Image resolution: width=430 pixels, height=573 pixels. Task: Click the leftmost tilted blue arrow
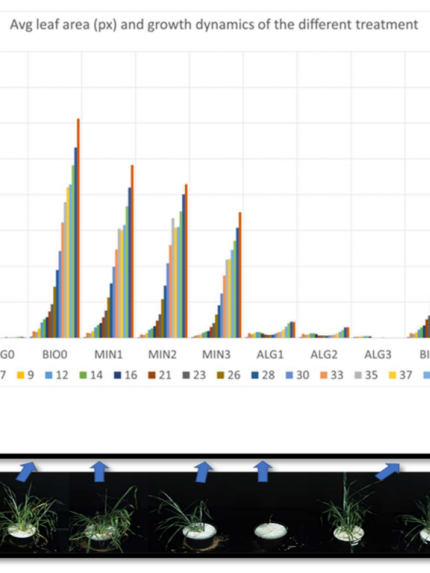26,472
